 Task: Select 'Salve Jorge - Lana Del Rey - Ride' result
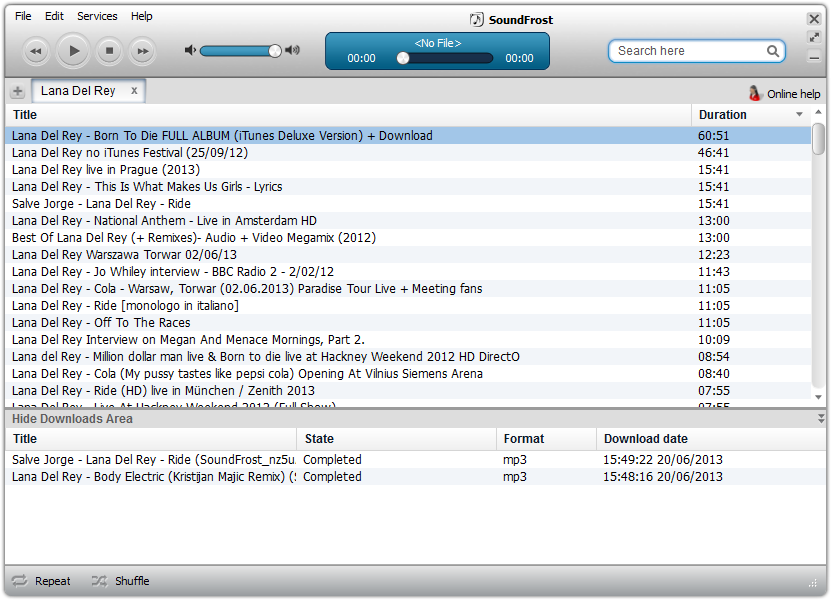(x=408, y=204)
